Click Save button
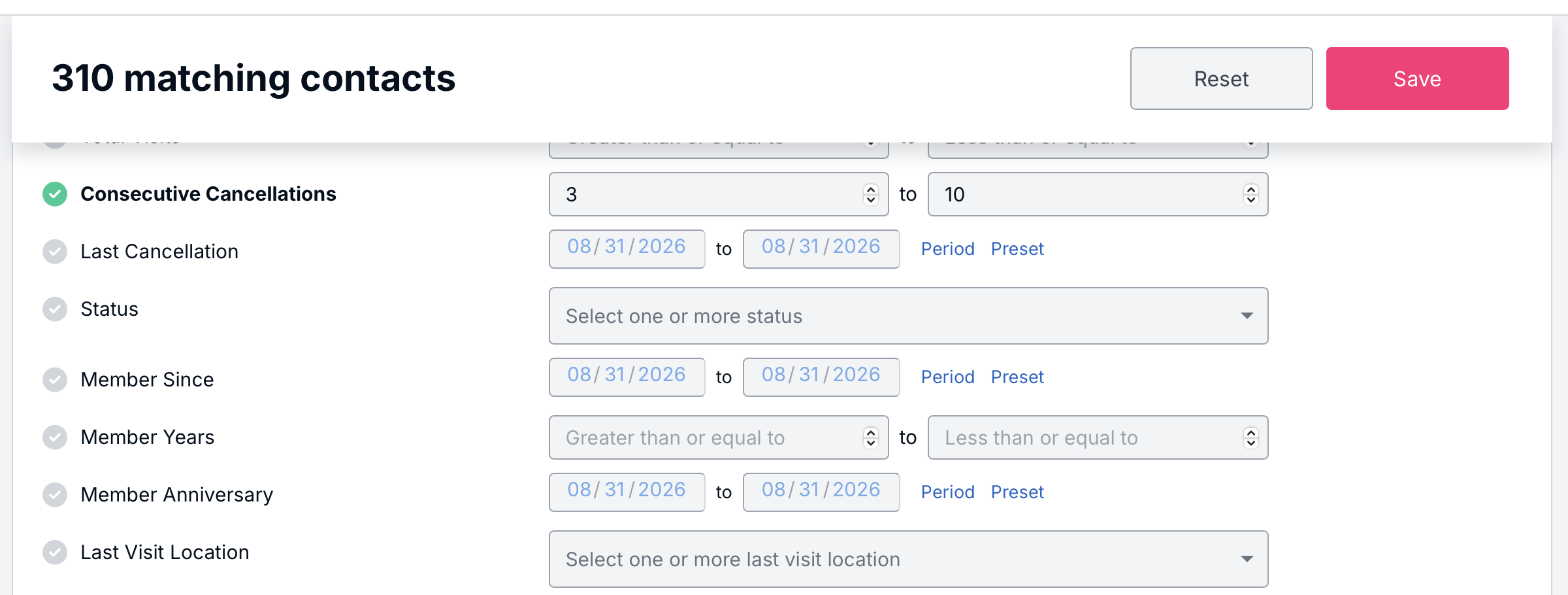The width and height of the screenshot is (1568, 595). pyautogui.click(x=1417, y=78)
